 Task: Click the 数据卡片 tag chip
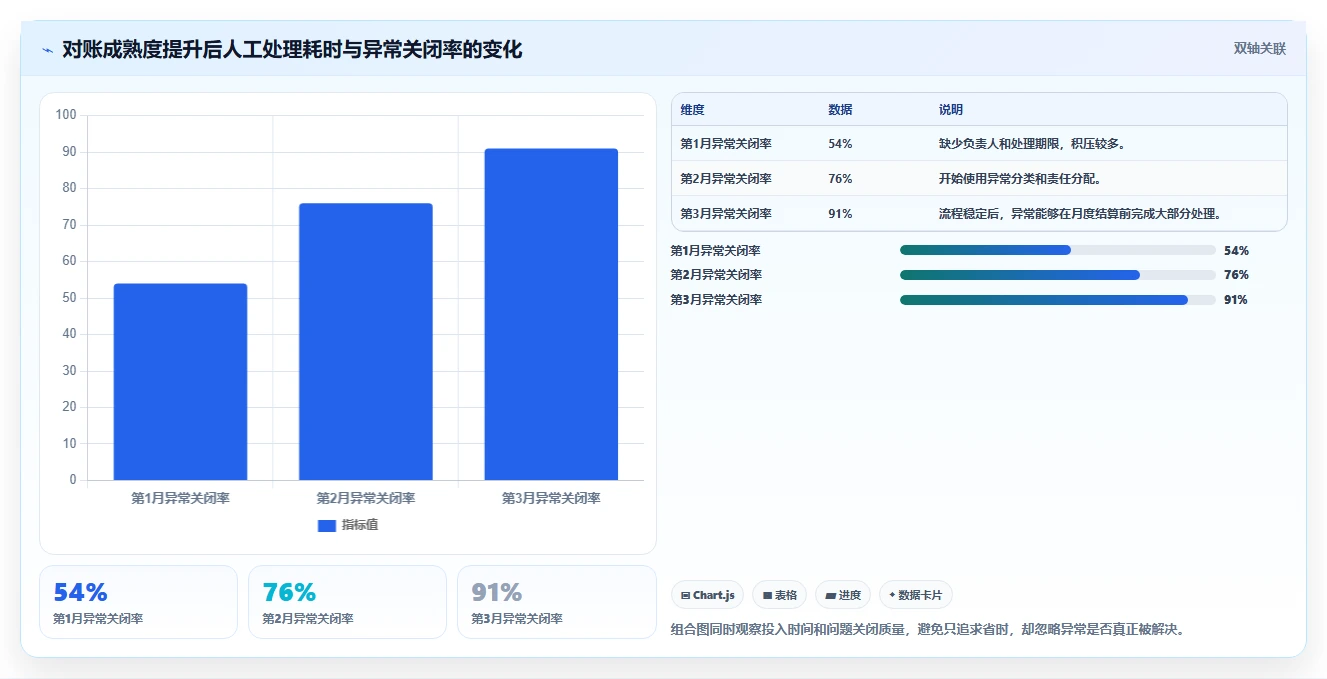(915, 595)
